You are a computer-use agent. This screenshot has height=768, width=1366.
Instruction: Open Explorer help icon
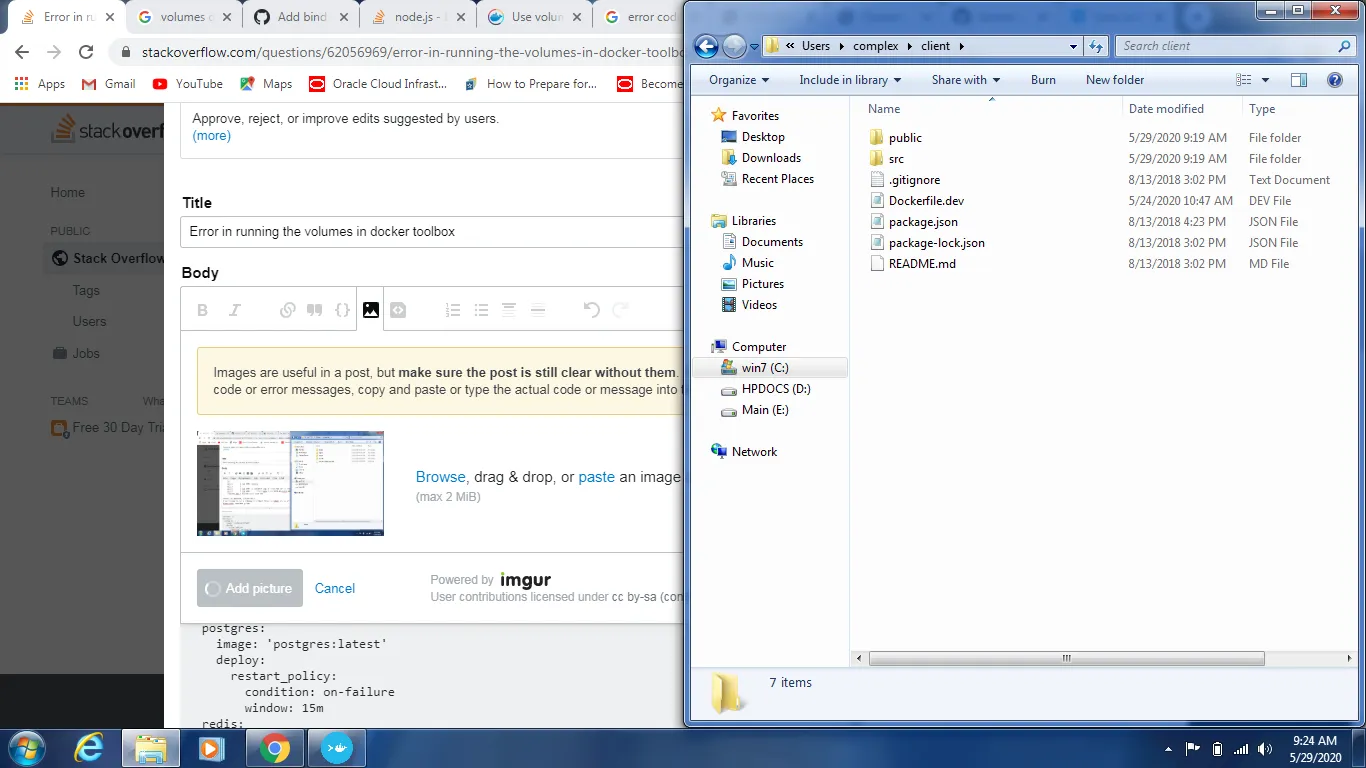[x=1334, y=80]
